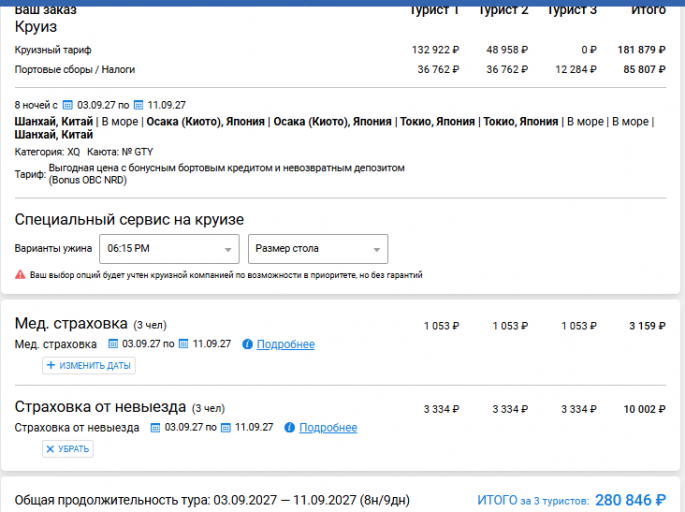Click the Каюта: № GTY text
The height and width of the screenshot is (512, 685).
click(120, 152)
